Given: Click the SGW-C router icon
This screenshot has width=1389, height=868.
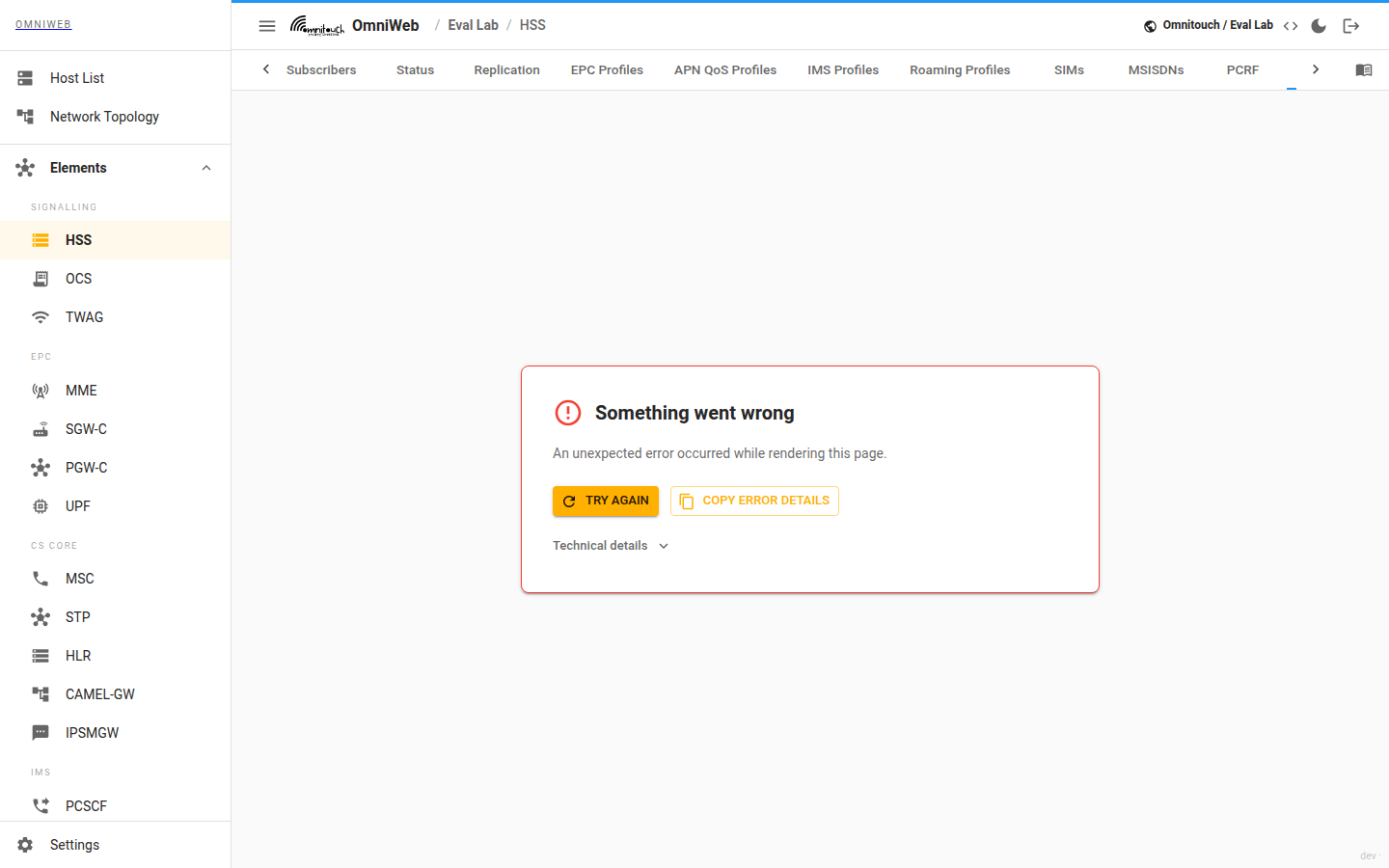Looking at the screenshot, I should 41,429.
